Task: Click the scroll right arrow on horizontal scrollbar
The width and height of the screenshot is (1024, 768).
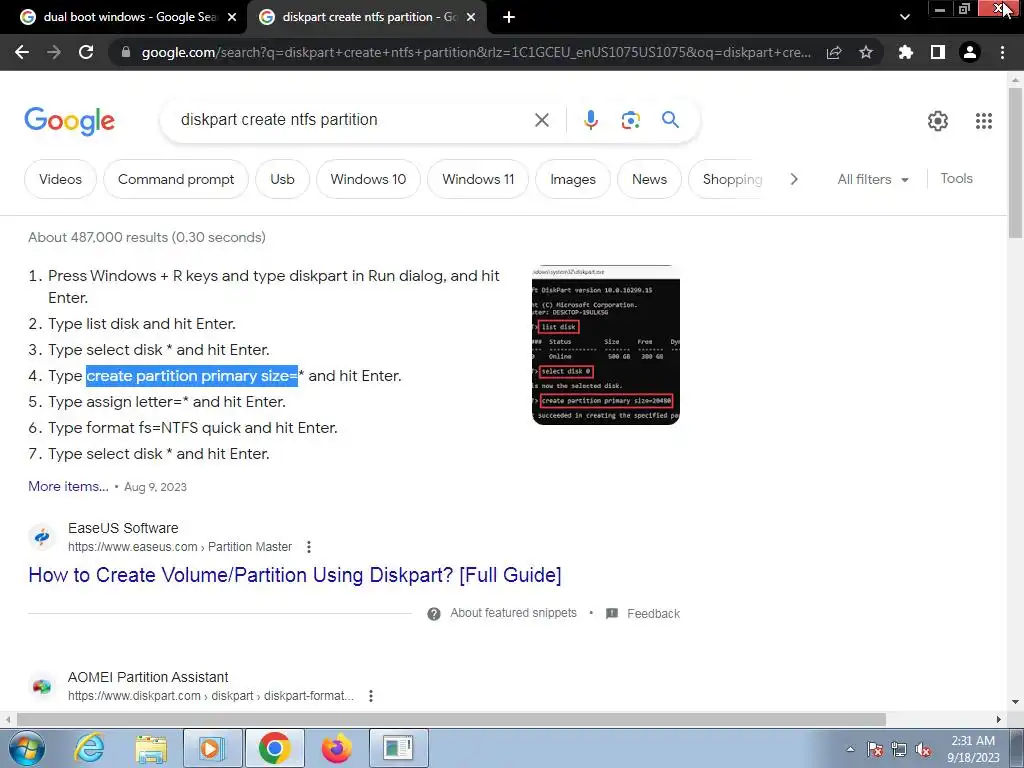Action: pyautogui.click(x=999, y=720)
